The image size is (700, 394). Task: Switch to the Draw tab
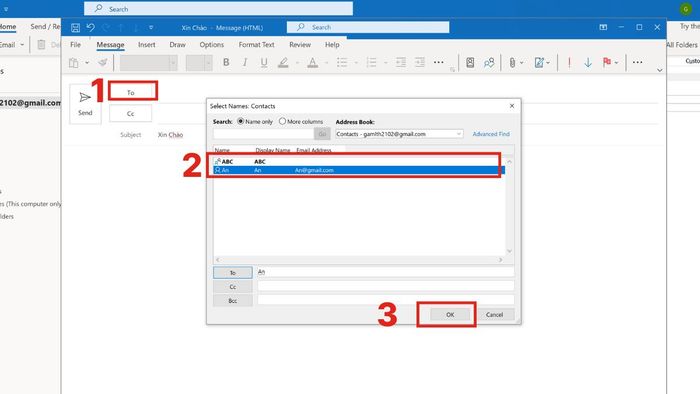click(x=177, y=45)
